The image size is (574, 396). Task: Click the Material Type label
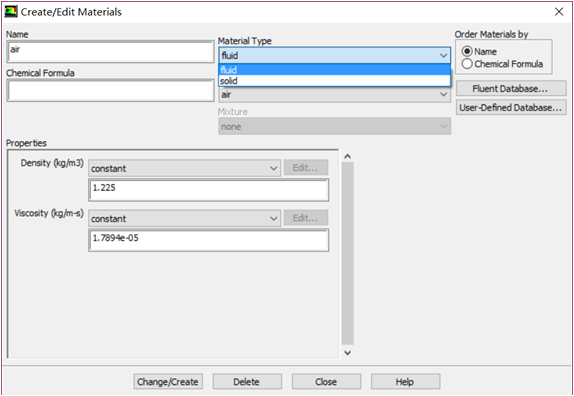[245, 41]
